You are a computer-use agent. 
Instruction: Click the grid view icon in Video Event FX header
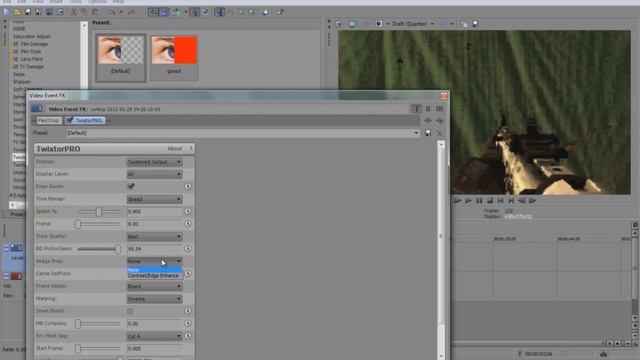point(440,109)
